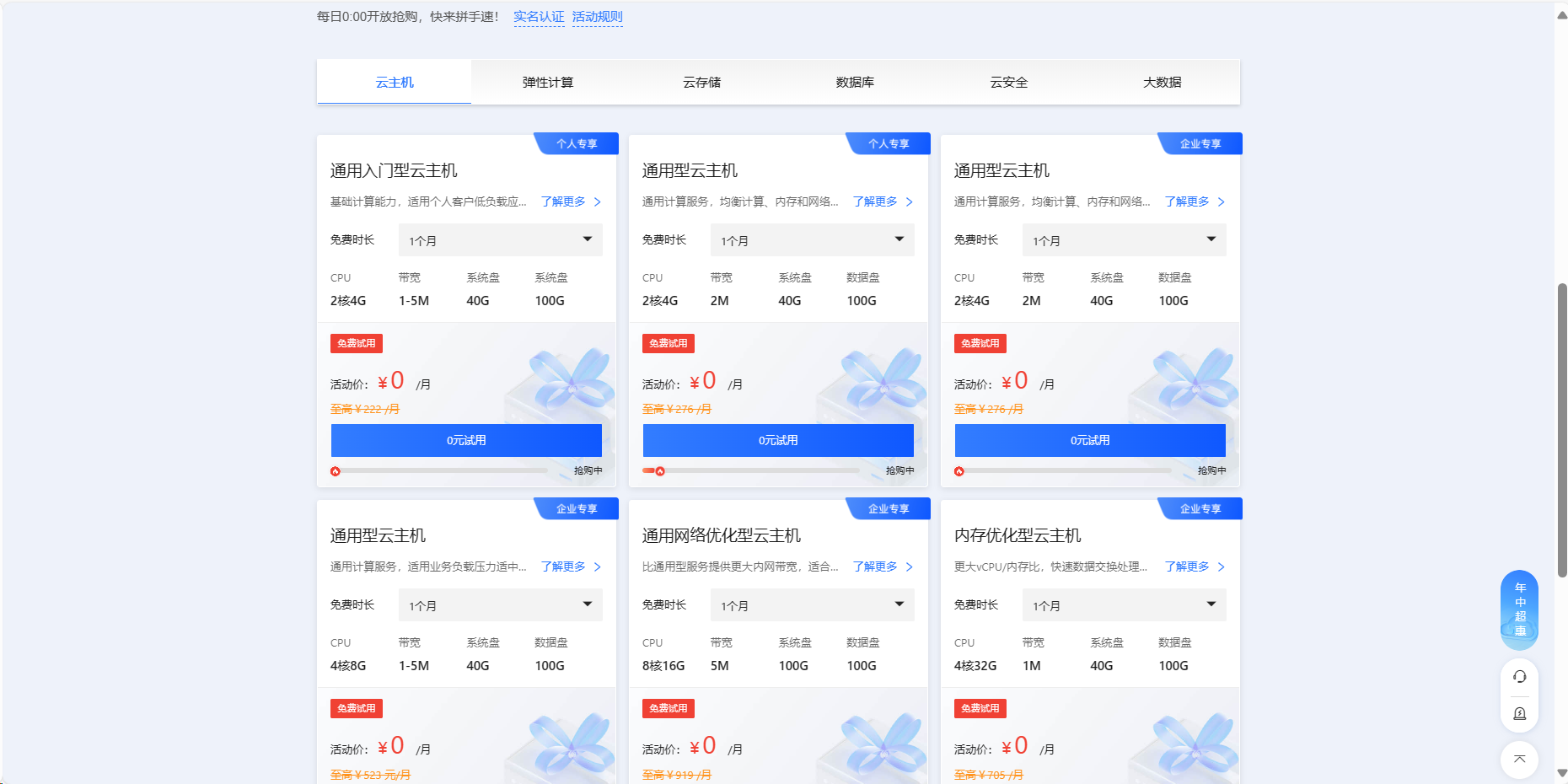Screen dimensions: 1568x784
Task: Open 免费时长 dropdown on 4核8G 通用型云主机 card
Action: [x=500, y=605]
